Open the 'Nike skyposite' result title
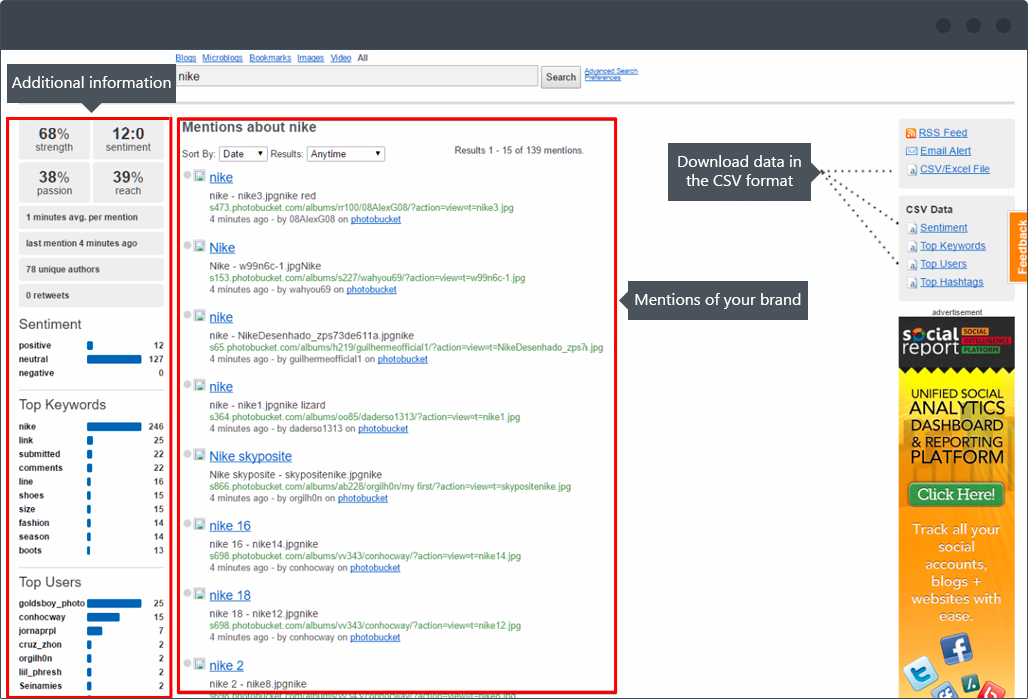The width and height of the screenshot is (1028, 700). pyautogui.click(x=250, y=456)
